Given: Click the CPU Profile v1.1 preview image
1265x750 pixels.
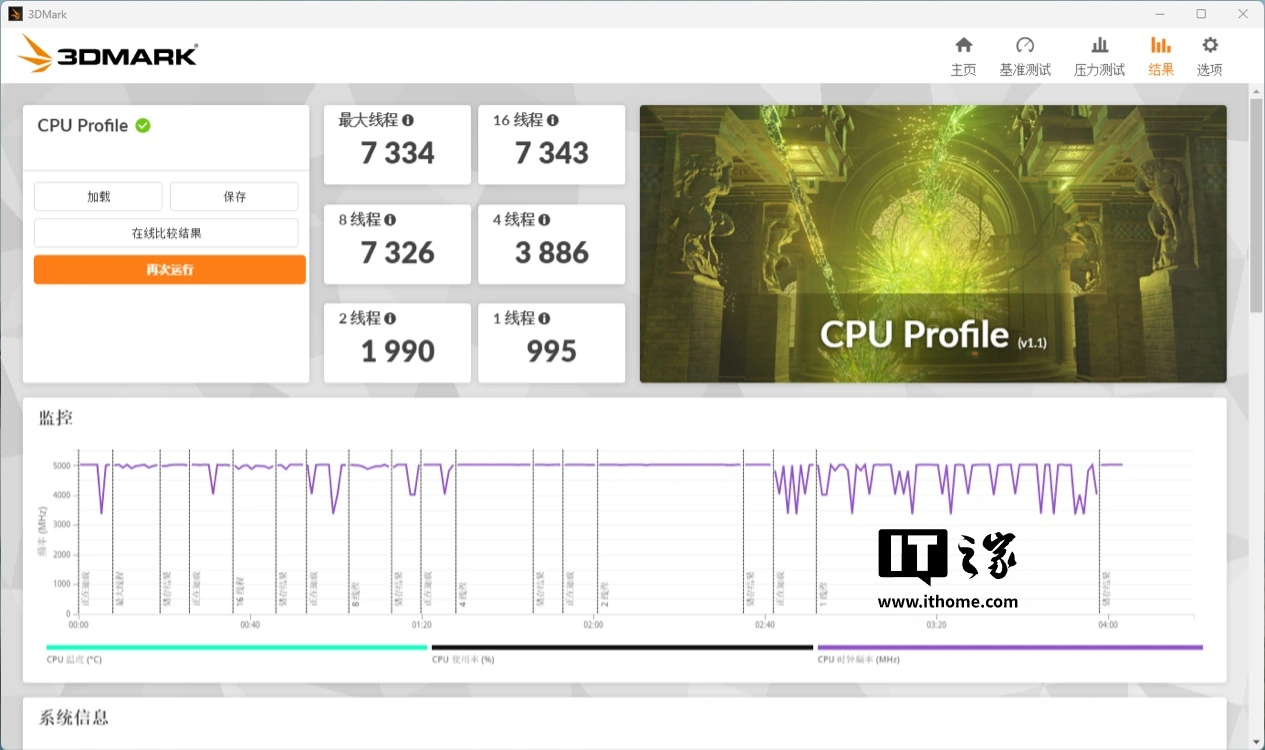Looking at the screenshot, I should click(x=933, y=244).
